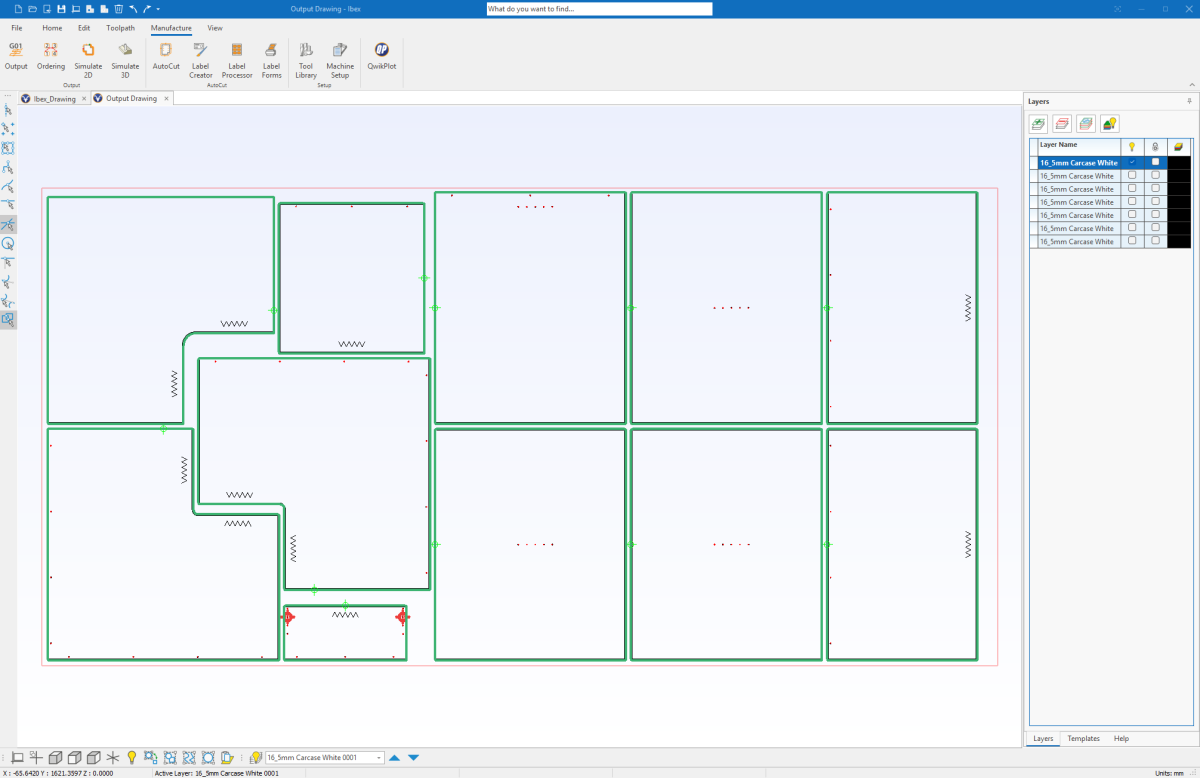This screenshot has width=1200, height=778.
Task: Expand the quick access toolbar customize arrow
Action: [x=158, y=8]
